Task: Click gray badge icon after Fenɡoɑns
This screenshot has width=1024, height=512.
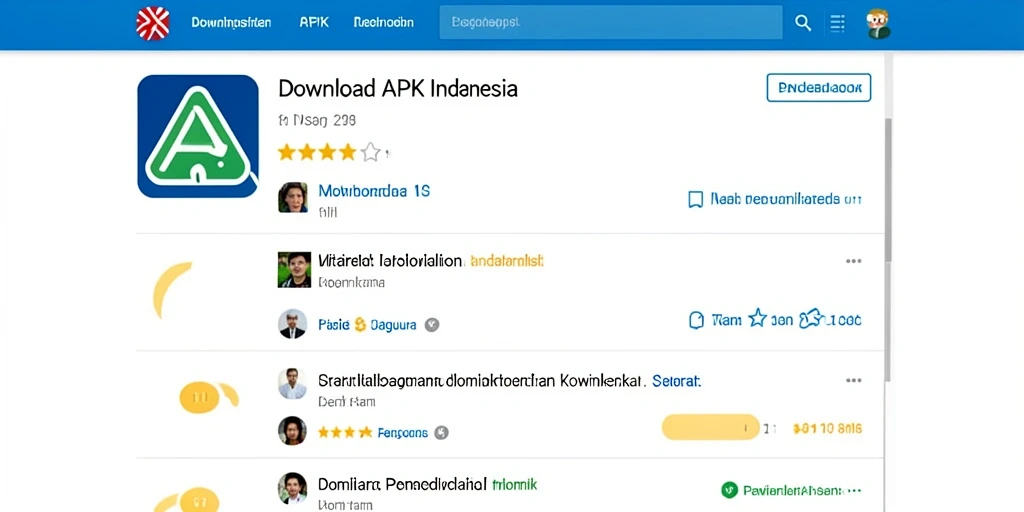Action: (441, 432)
